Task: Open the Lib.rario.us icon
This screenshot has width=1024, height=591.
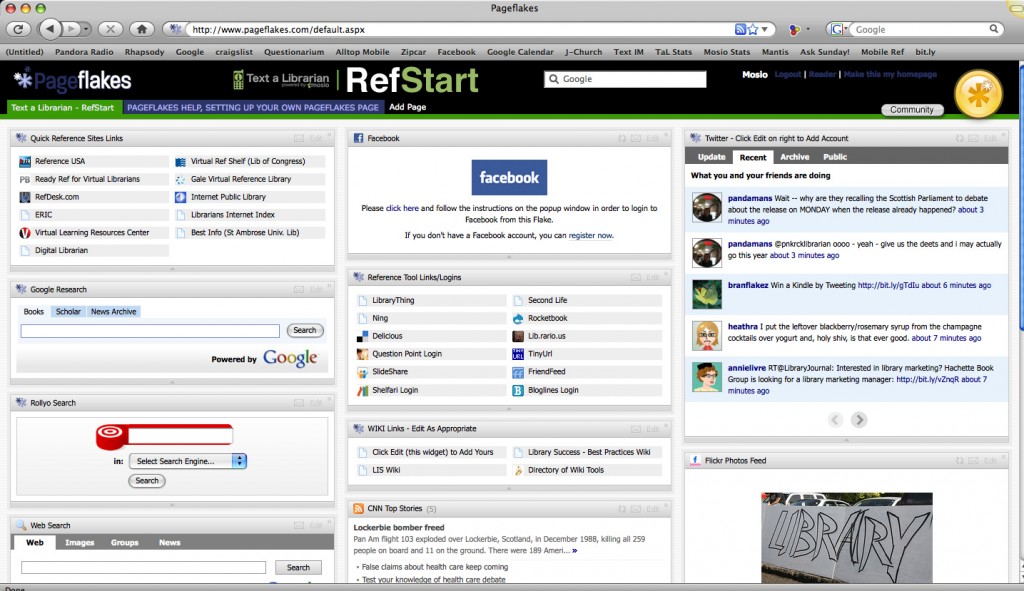Action: pyautogui.click(x=518, y=336)
